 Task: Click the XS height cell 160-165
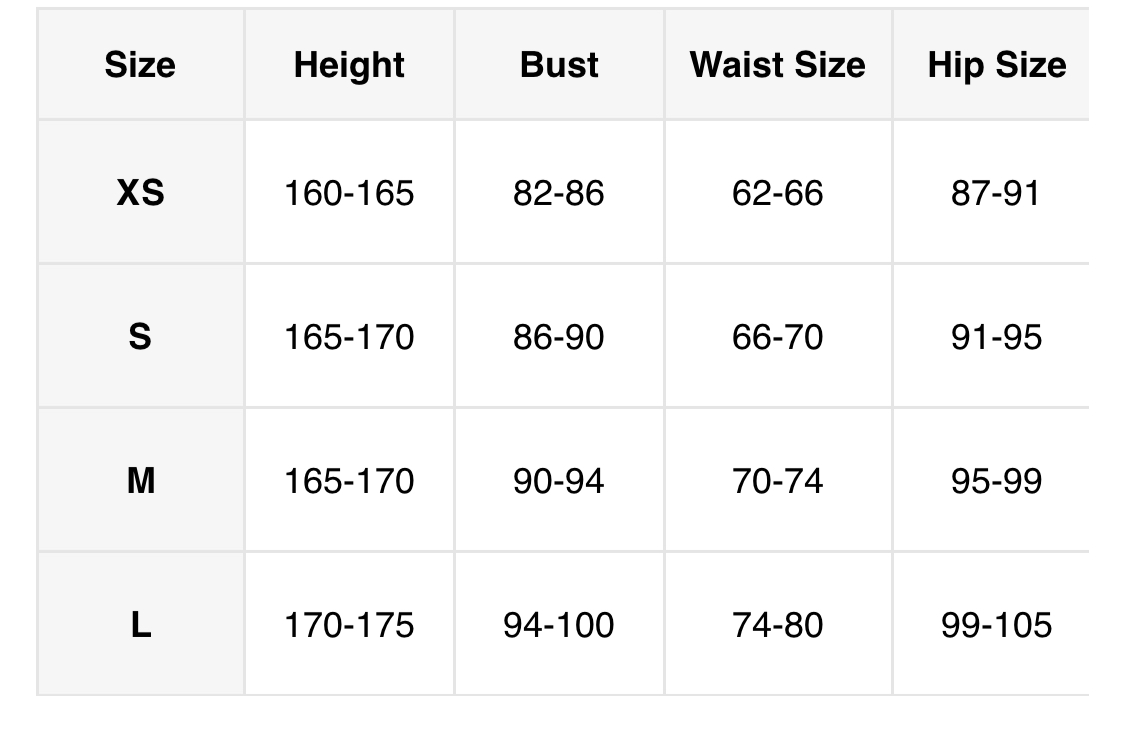point(349,192)
